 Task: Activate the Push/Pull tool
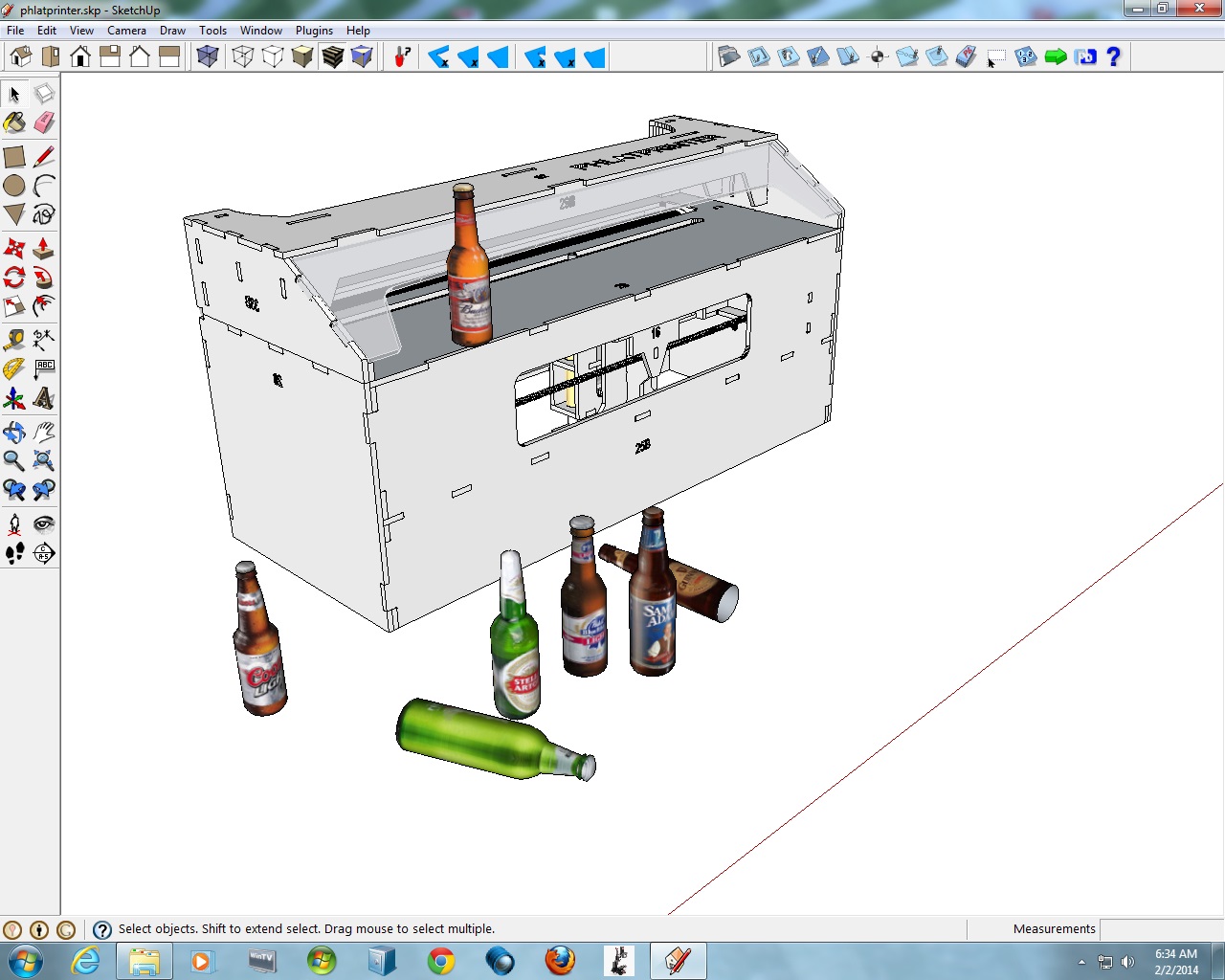[44, 249]
